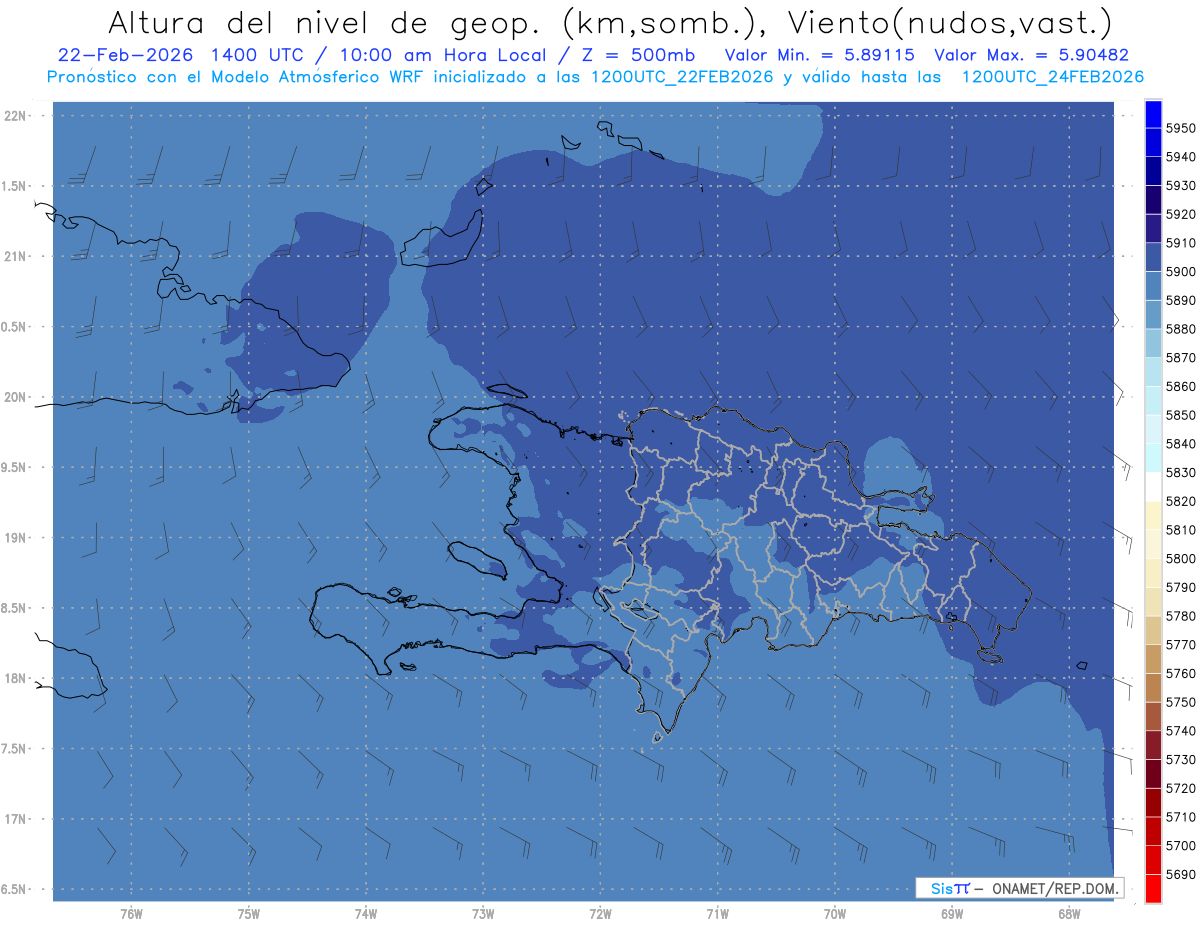1200x927 pixels.
Task: Click the 'ONAMET/REP.DOM.' credit label
Action: pyautogui.click(x=1054, y=888)
